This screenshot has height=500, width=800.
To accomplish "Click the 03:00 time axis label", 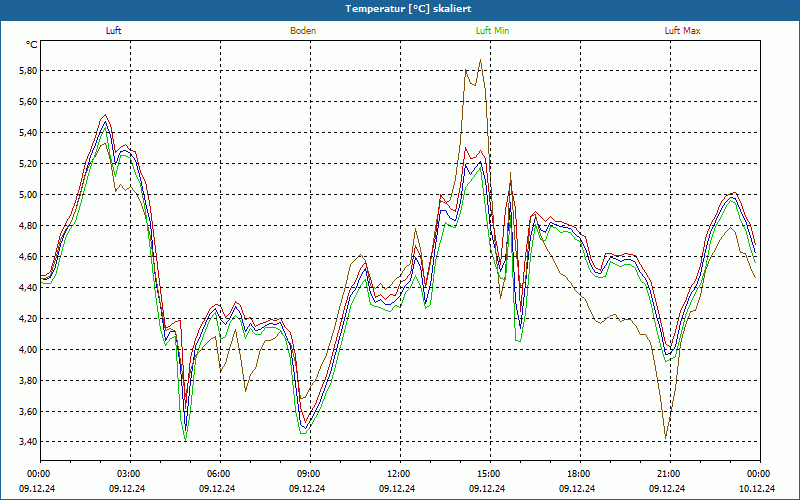I will [130, 474].
